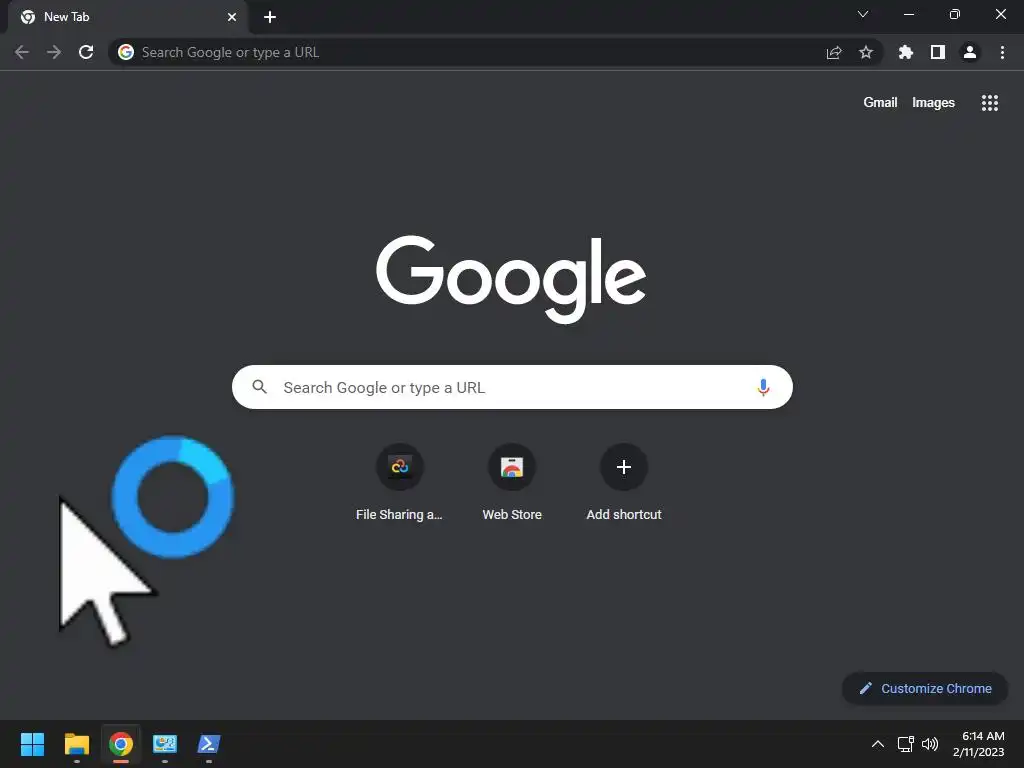Focus the Google search box
The width and height of the screenshot is (1024, 768).
(x=512, y=387)
